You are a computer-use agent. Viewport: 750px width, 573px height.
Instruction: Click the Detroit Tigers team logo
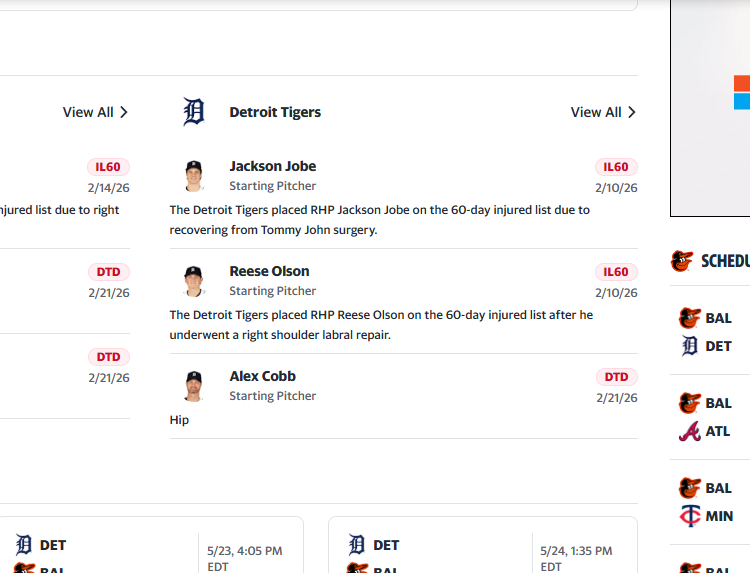[x=194, y=112]
